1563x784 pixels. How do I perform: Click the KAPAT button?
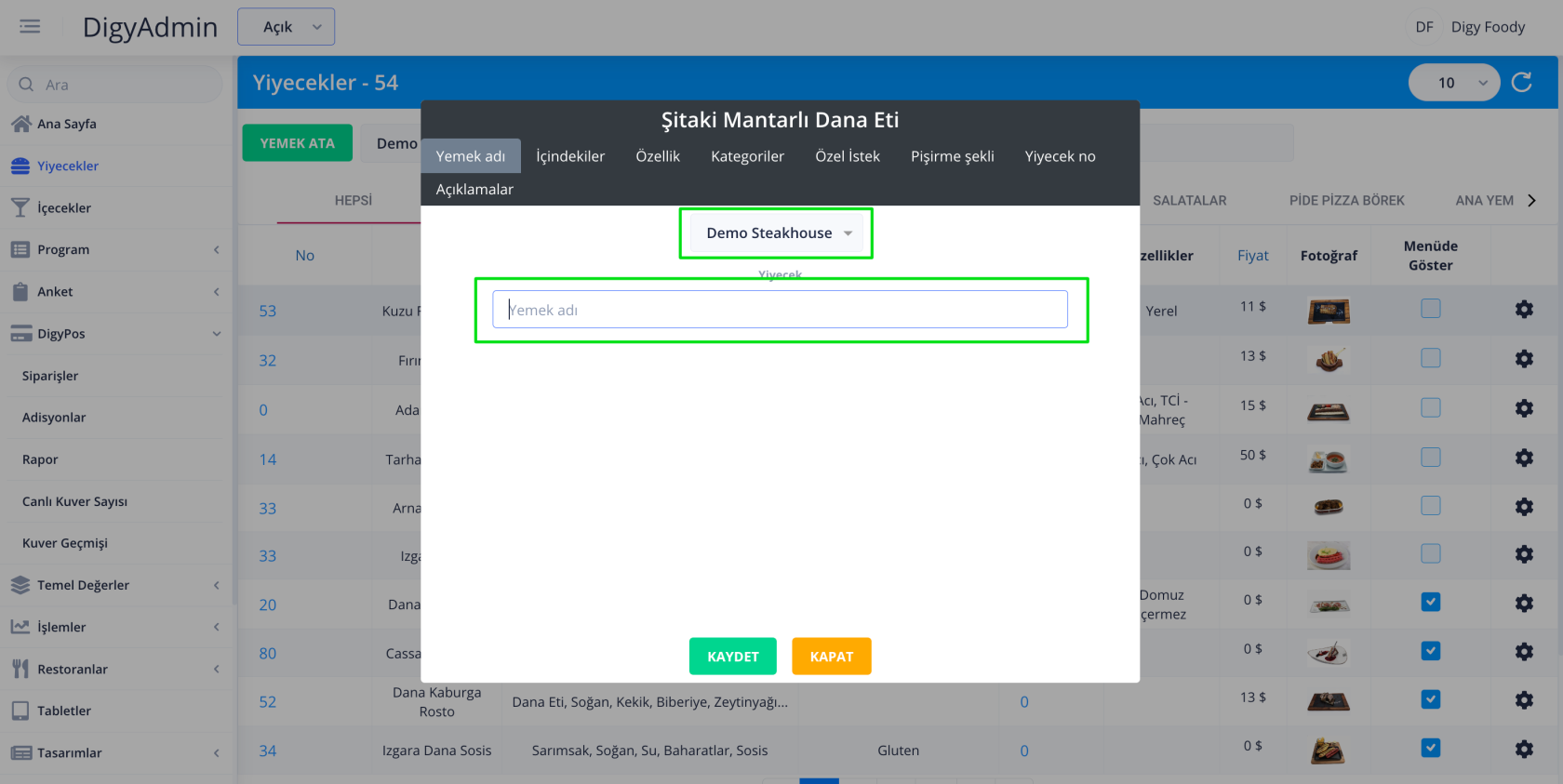(x=831, y=657)
